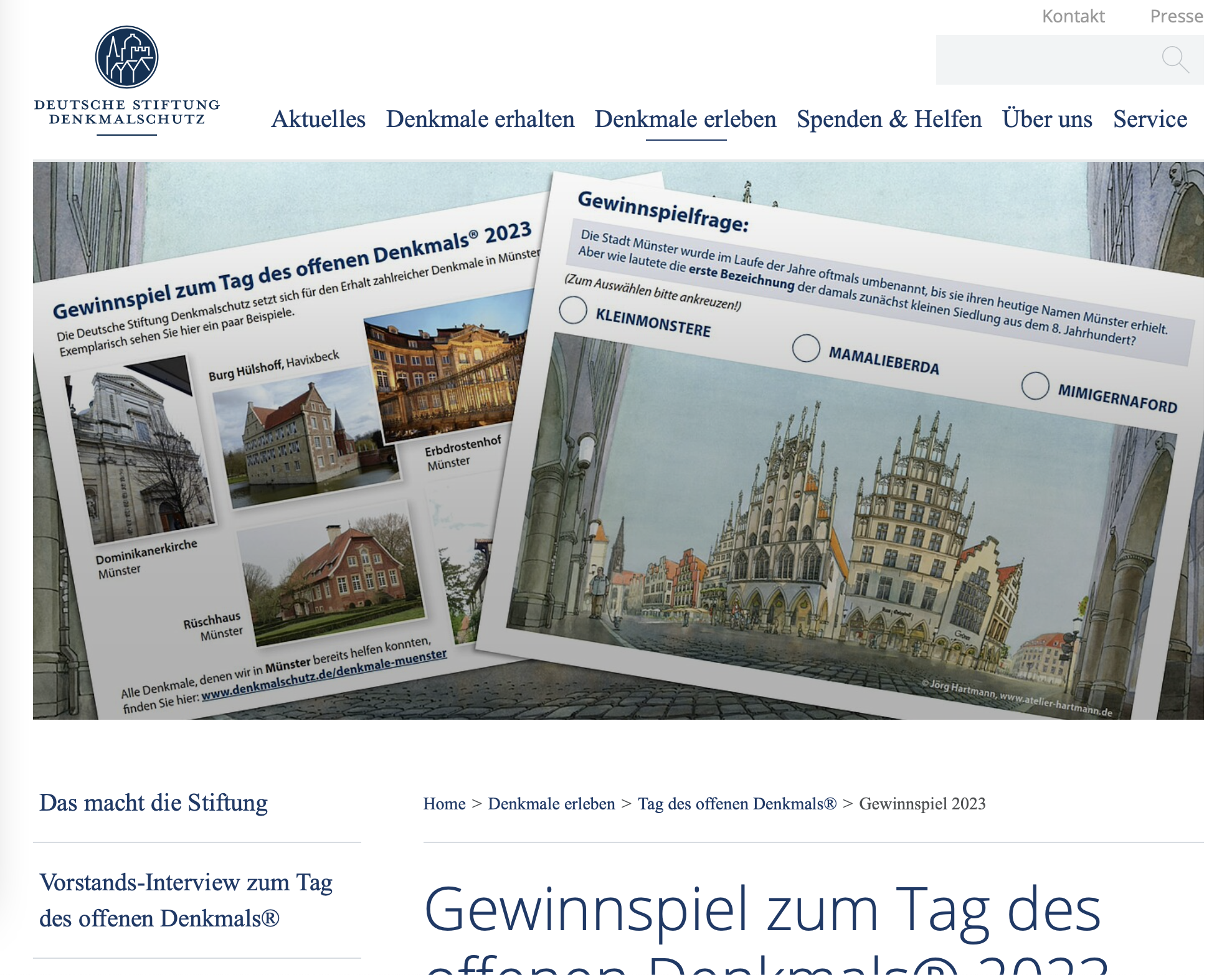The height and width of the screenshot is (975, 1232).
Task: Open the Aktuelles menu
Action: (318, 119)
